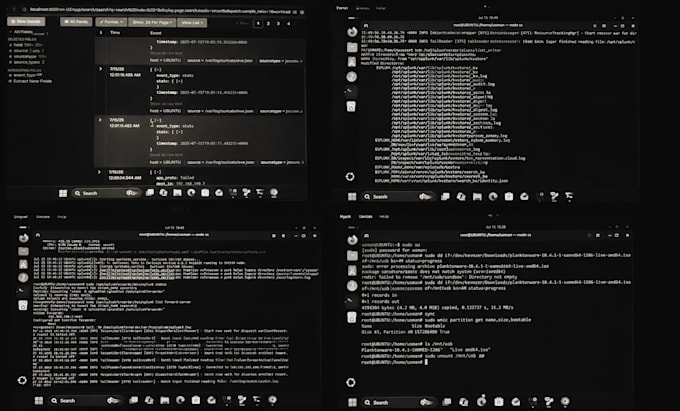Click Show Applications in top-right VM's dock
680x411 pixels.
(x=350, y=176)
